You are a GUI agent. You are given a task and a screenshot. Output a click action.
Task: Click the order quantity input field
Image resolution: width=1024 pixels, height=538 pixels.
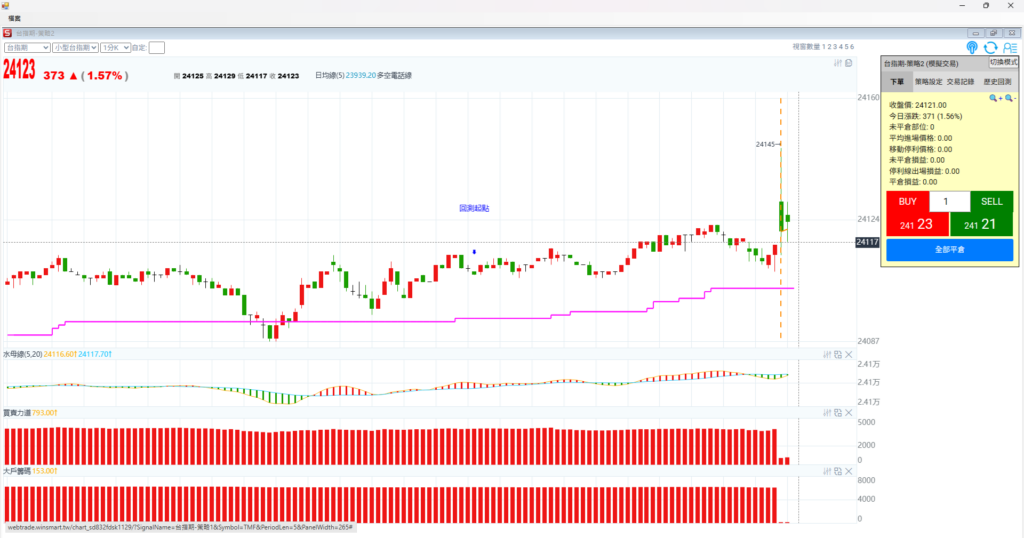949,202
